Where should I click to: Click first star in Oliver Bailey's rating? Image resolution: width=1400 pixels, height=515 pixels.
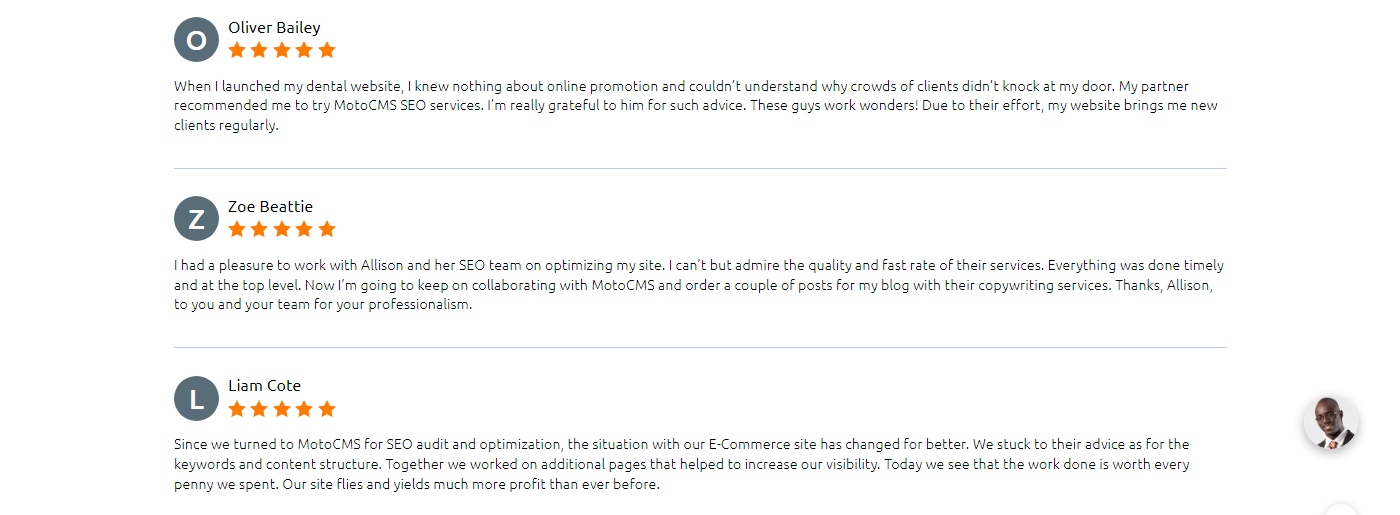(x=237, y=50)
